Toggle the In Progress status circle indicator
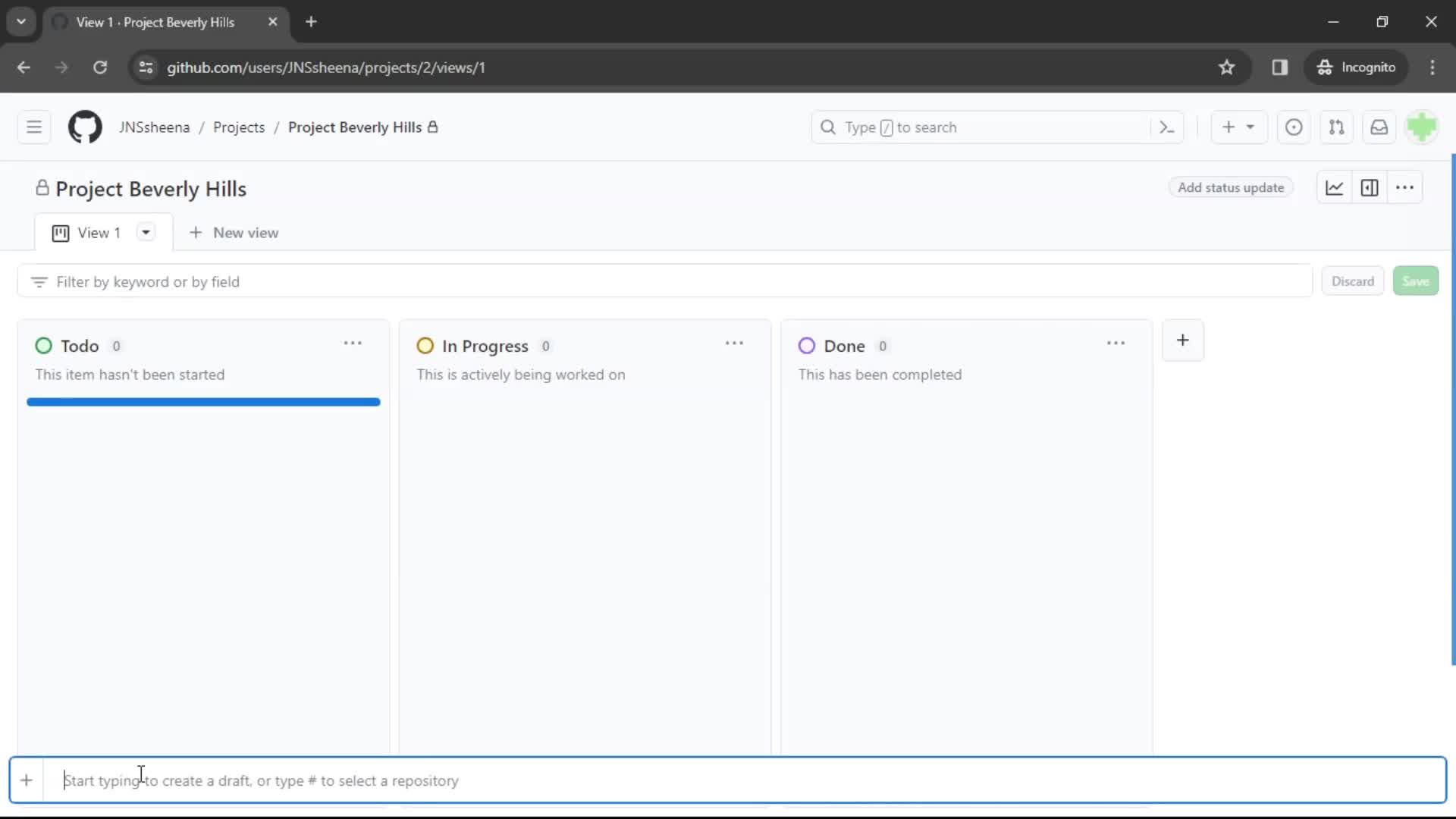 (x=425, y=346)
